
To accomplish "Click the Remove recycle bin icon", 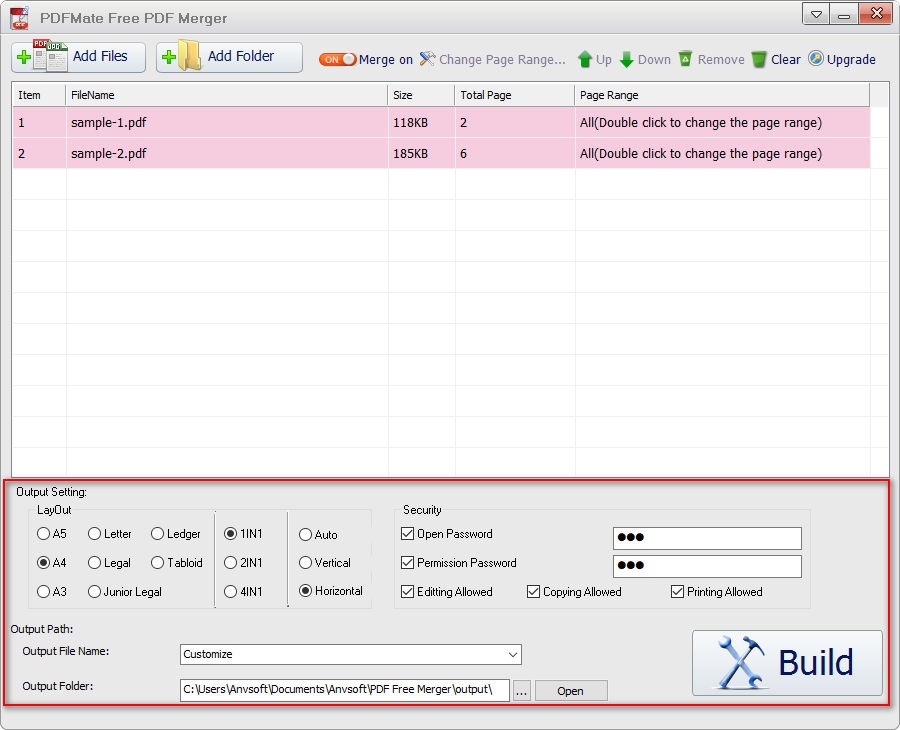I will 685,59.
